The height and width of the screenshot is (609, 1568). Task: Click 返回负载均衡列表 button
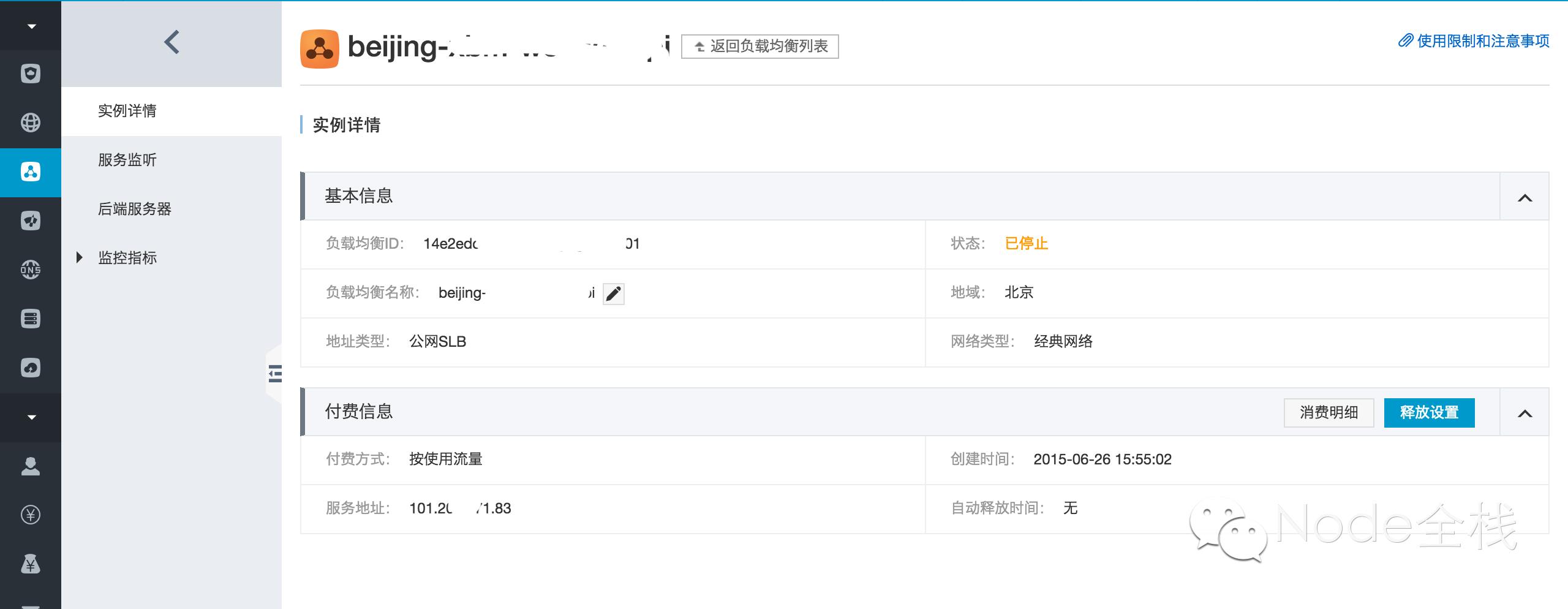point(760,46)
